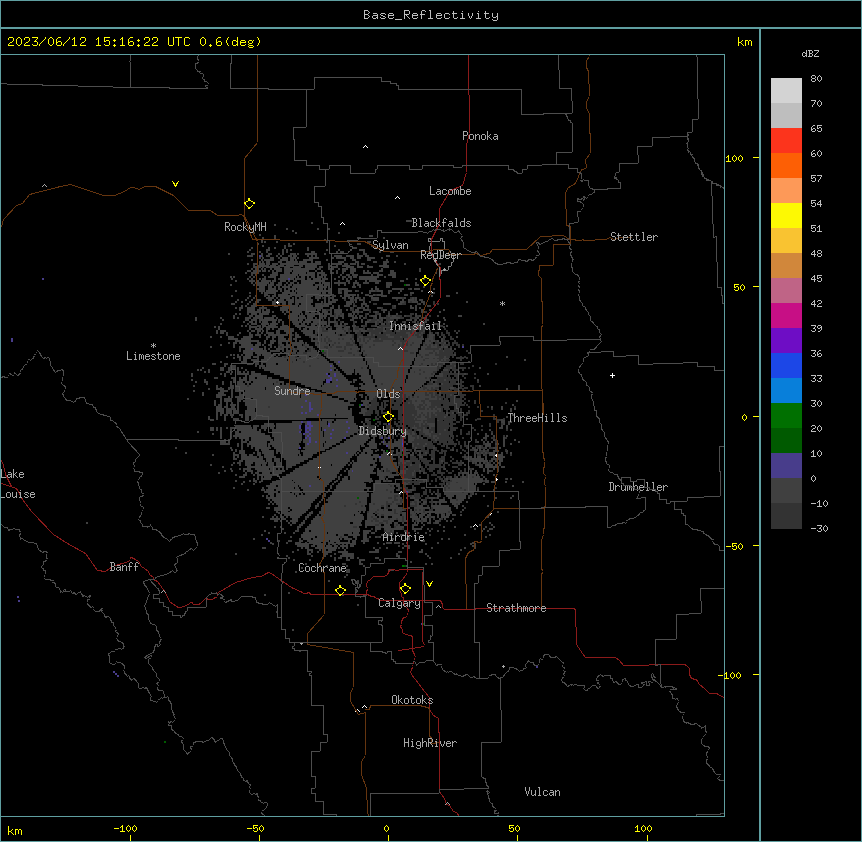
Task: Select the blue 36 dBZ legend swatch
Action: click(x=786, y=365)
